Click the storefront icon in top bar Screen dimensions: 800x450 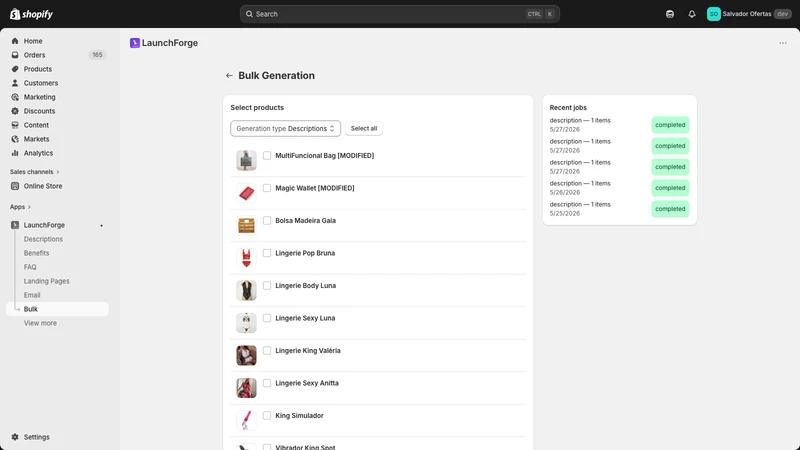tap(670, 14)
